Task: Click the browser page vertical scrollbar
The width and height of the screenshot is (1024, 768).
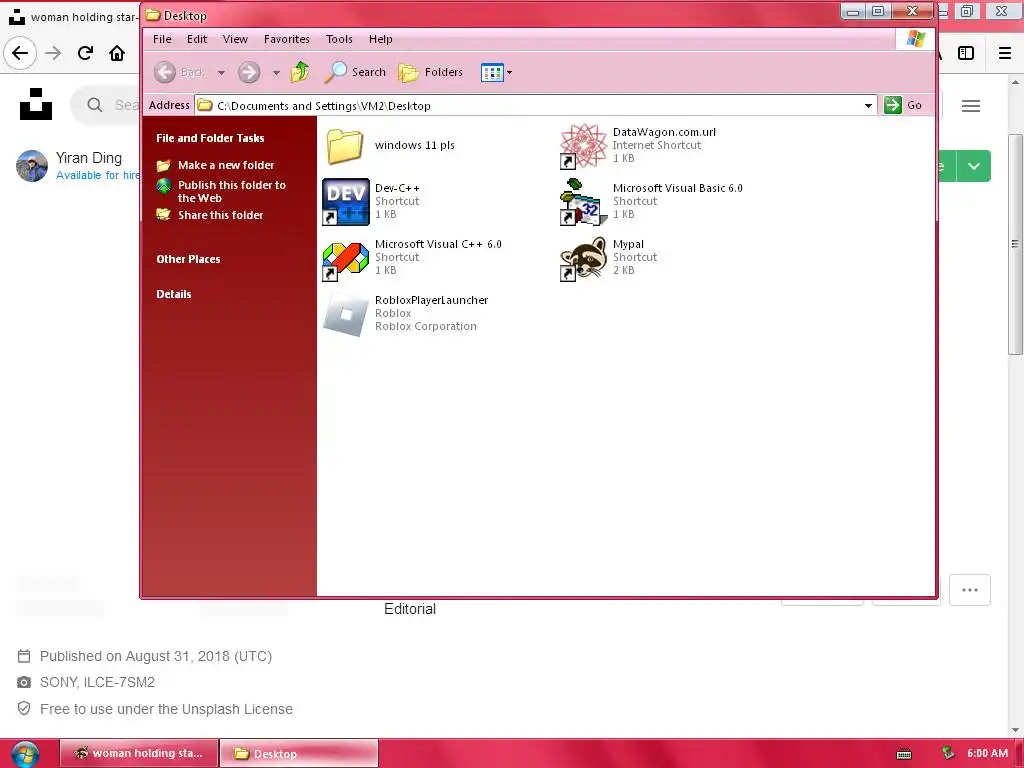Action: (1015, 244)
